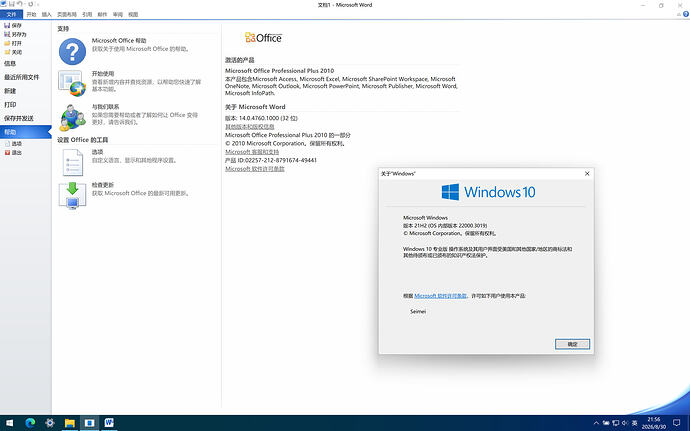Open File Explorer from the taskbar

[70, 423]
